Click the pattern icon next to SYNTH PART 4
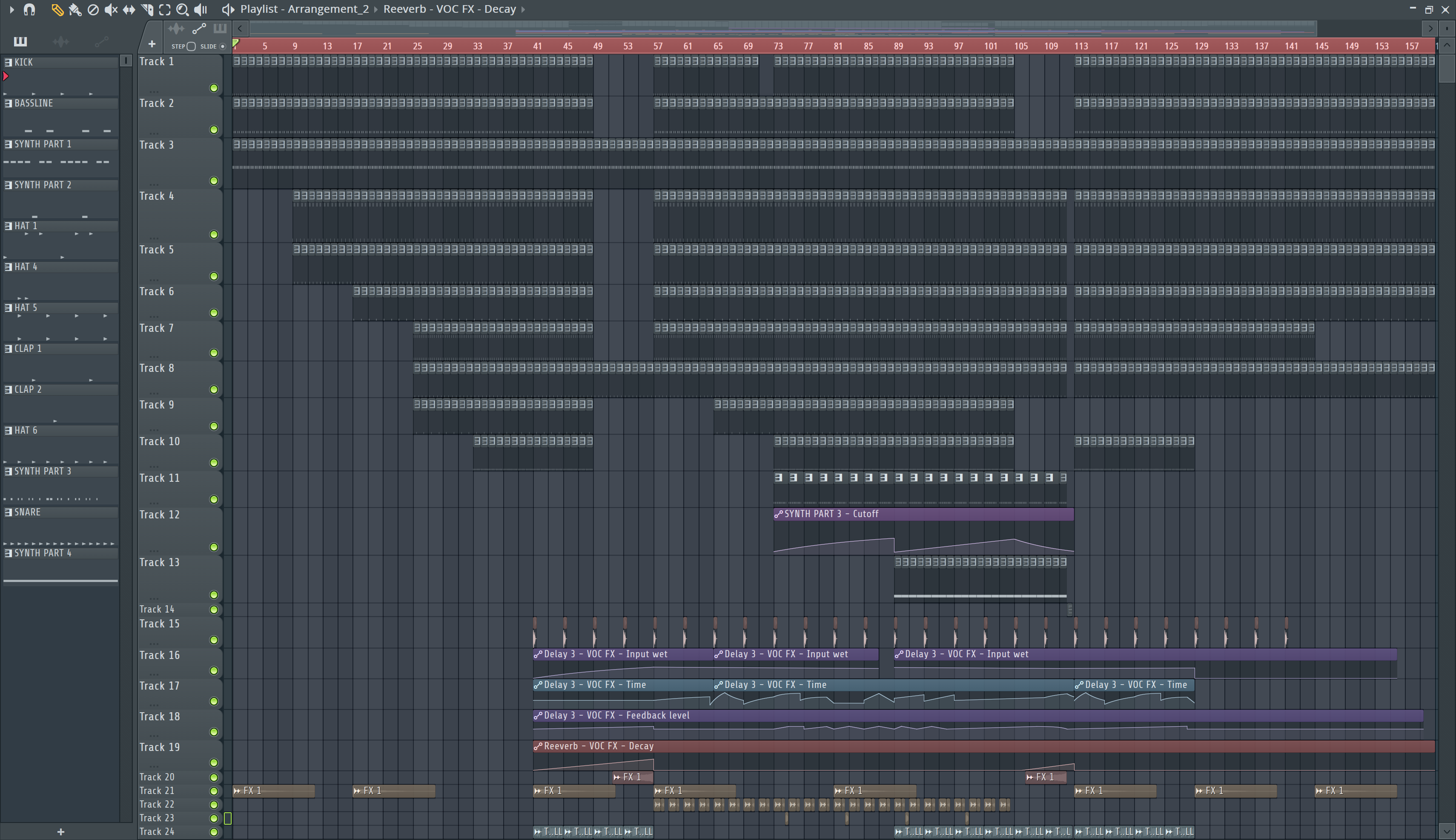This screenshot has height=840, width=1456. click(8, 553)
